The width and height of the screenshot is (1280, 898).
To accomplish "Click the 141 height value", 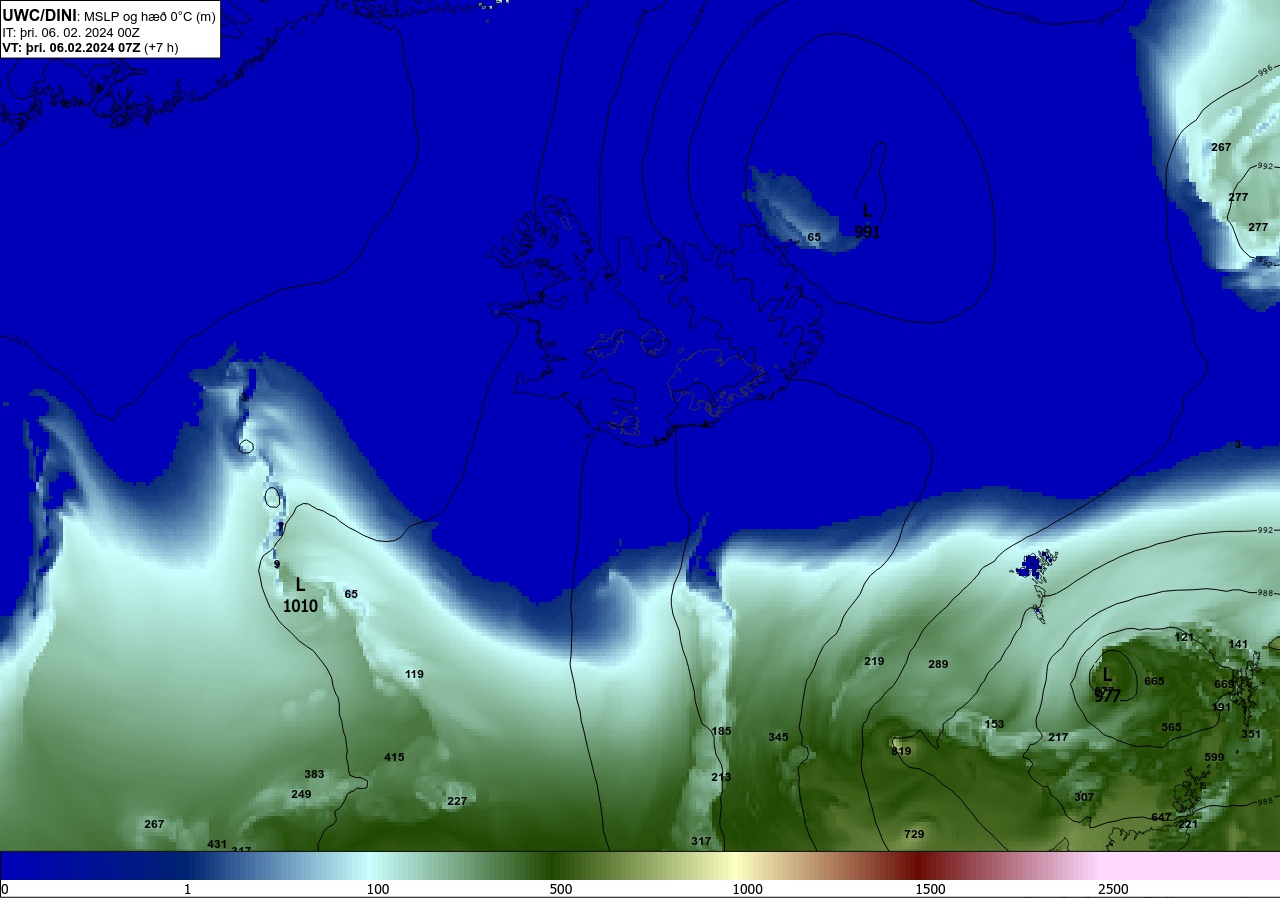I will (x=1238, y=644).
